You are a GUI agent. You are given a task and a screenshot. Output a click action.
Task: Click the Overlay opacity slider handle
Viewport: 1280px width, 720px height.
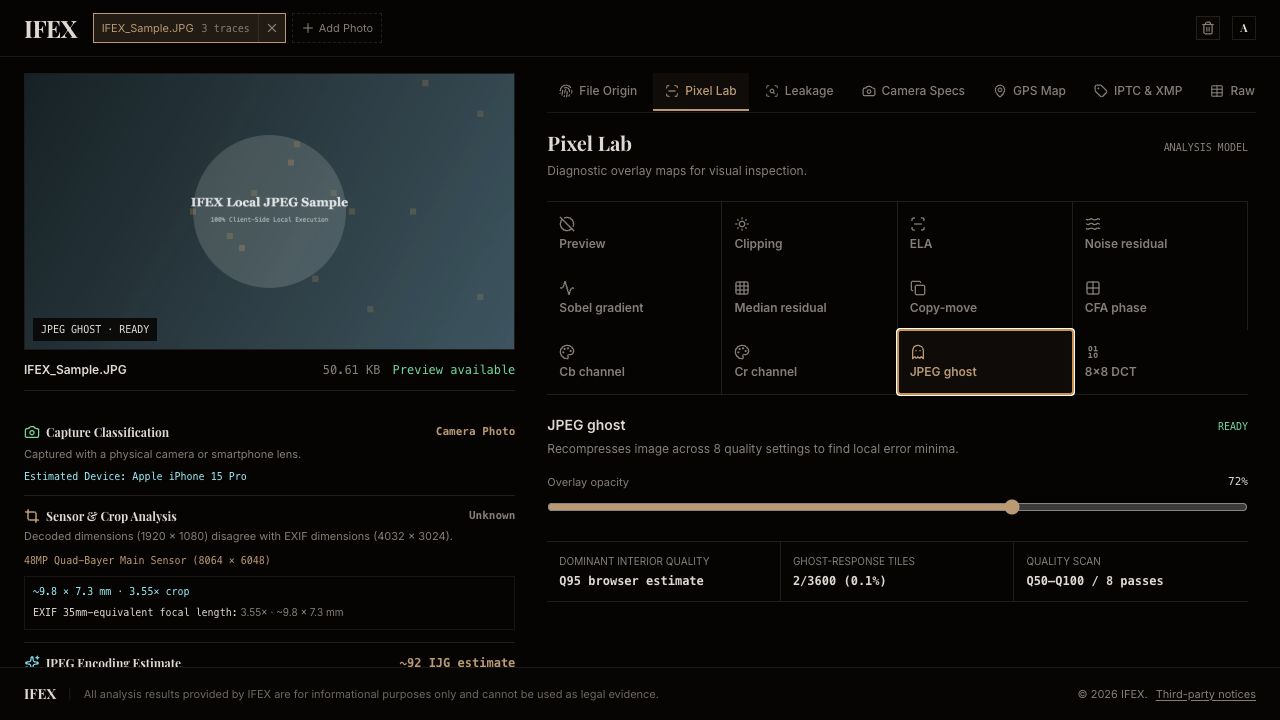(x=1012, y=507)
